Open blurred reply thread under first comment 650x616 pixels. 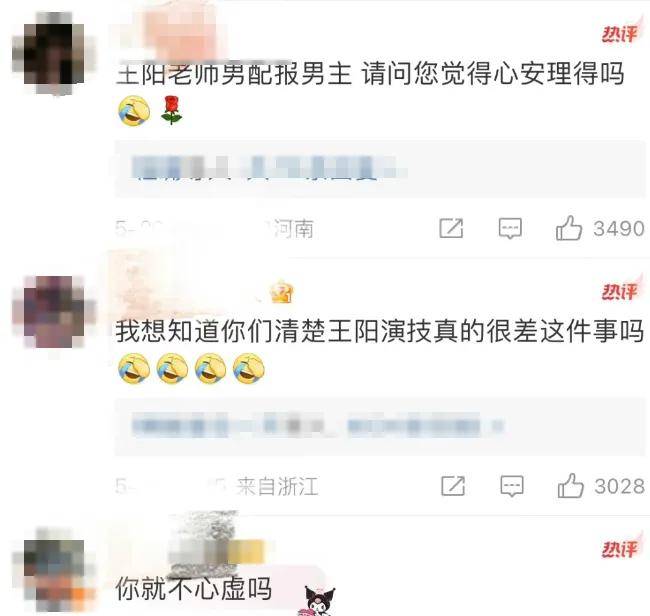[380, 169]
